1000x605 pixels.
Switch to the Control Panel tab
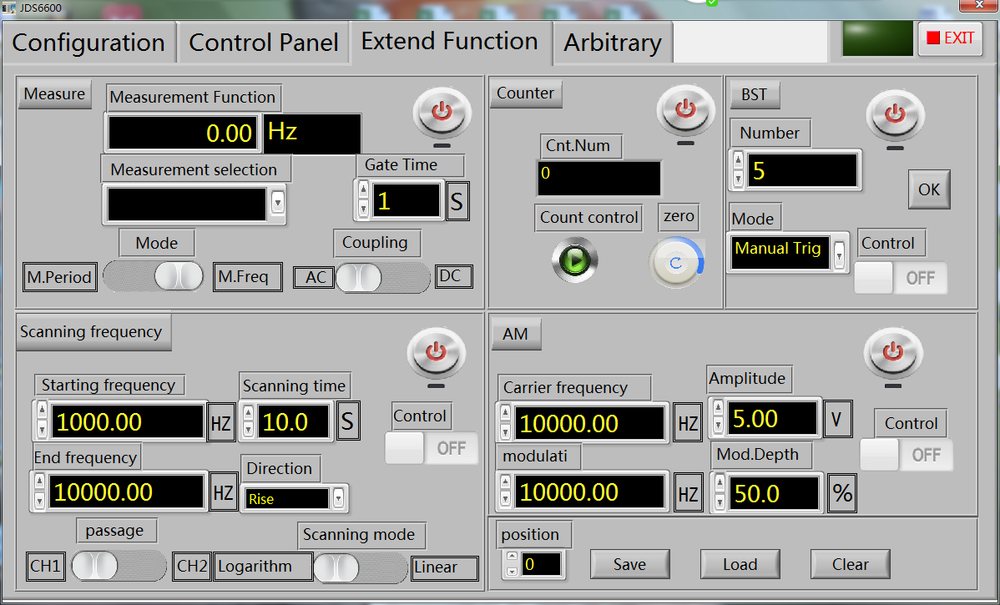click(x=263, y=42)
